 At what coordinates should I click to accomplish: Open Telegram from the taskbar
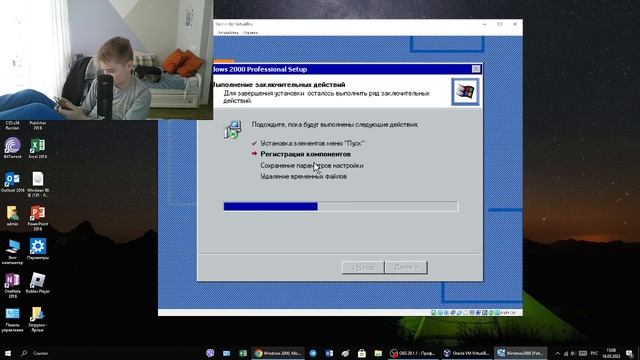pyautogui.click(x=313, y=353)
